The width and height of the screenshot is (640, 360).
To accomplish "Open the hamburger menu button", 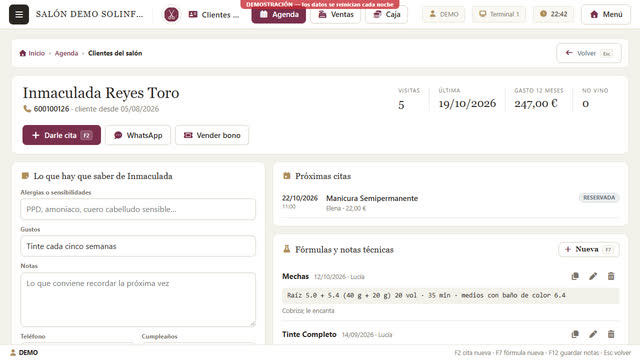I will (19, 14).
